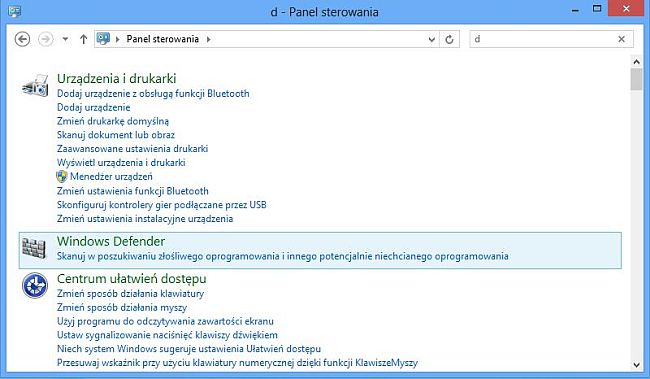The width and height of the screenshot is (650, 379).
Task: Refresh the Control Panel view
Action: pyautogui.click(x=449, y=39)
